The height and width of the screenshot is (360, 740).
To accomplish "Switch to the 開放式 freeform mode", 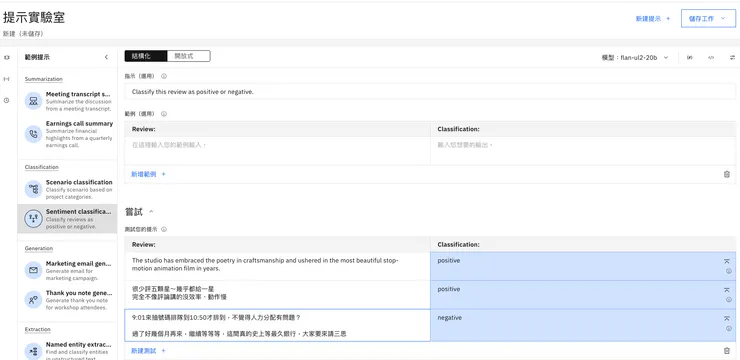I will [x=188, y=56].
